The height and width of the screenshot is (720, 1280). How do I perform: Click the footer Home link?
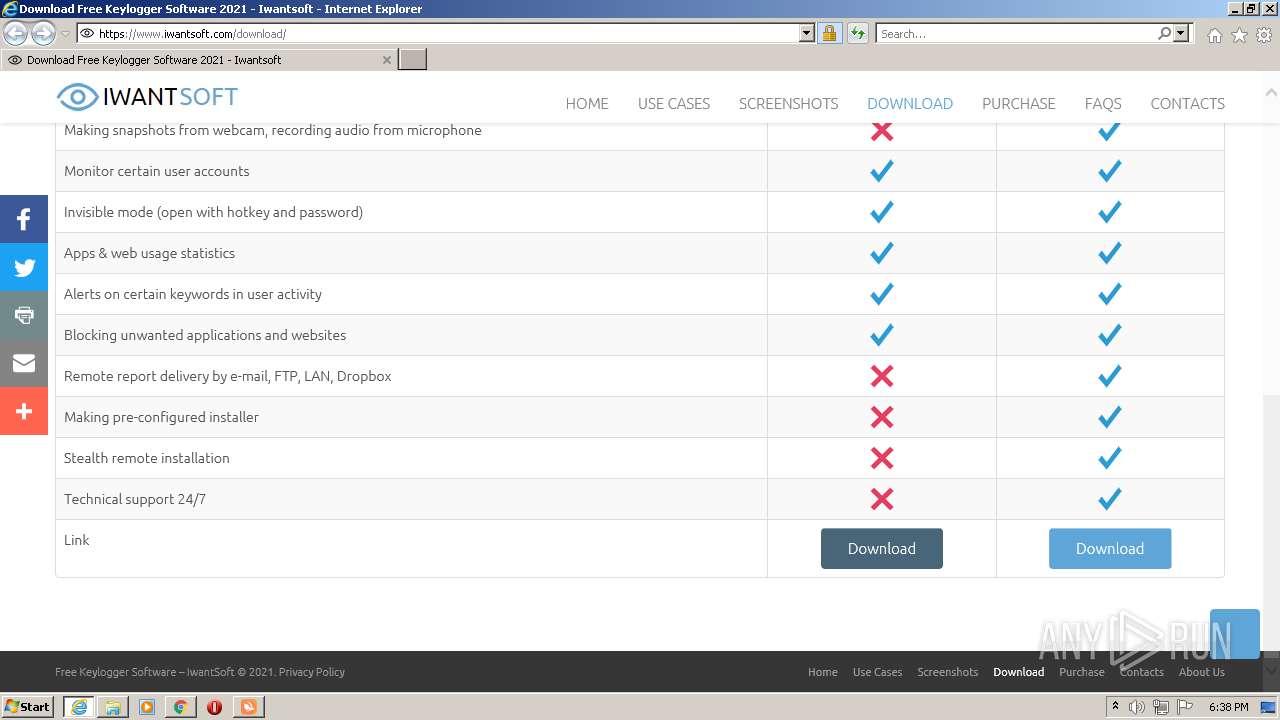[x=823, y=672]
